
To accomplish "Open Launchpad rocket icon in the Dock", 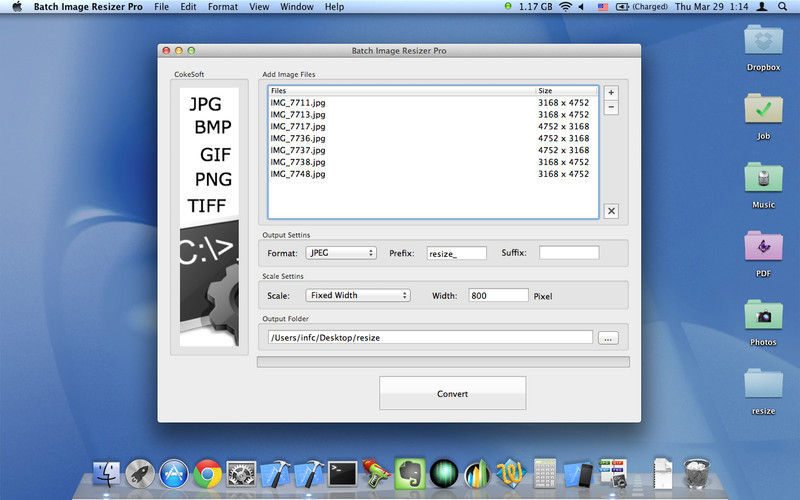I will [x=140, y=473].
